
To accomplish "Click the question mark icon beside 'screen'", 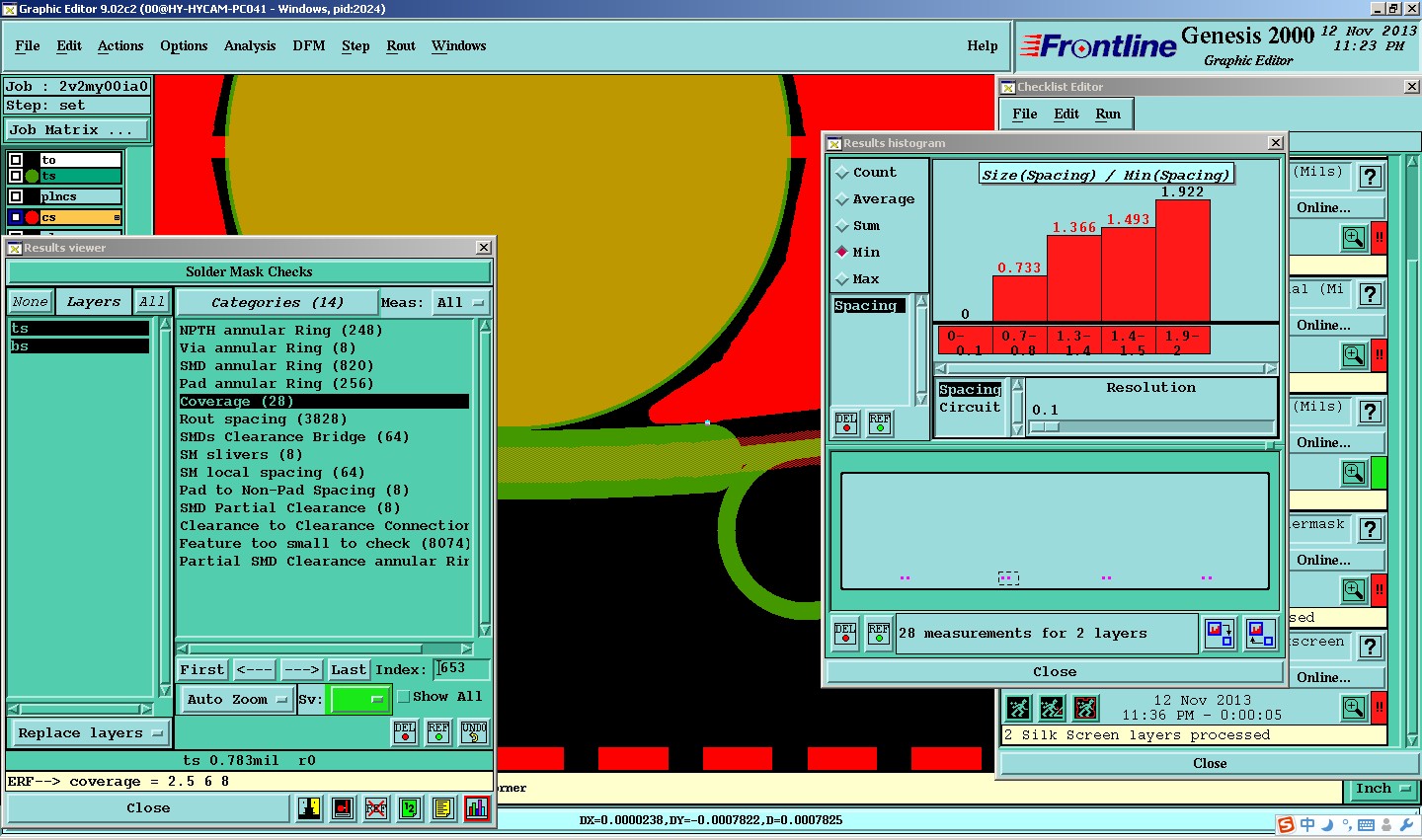I will 1371,647.
